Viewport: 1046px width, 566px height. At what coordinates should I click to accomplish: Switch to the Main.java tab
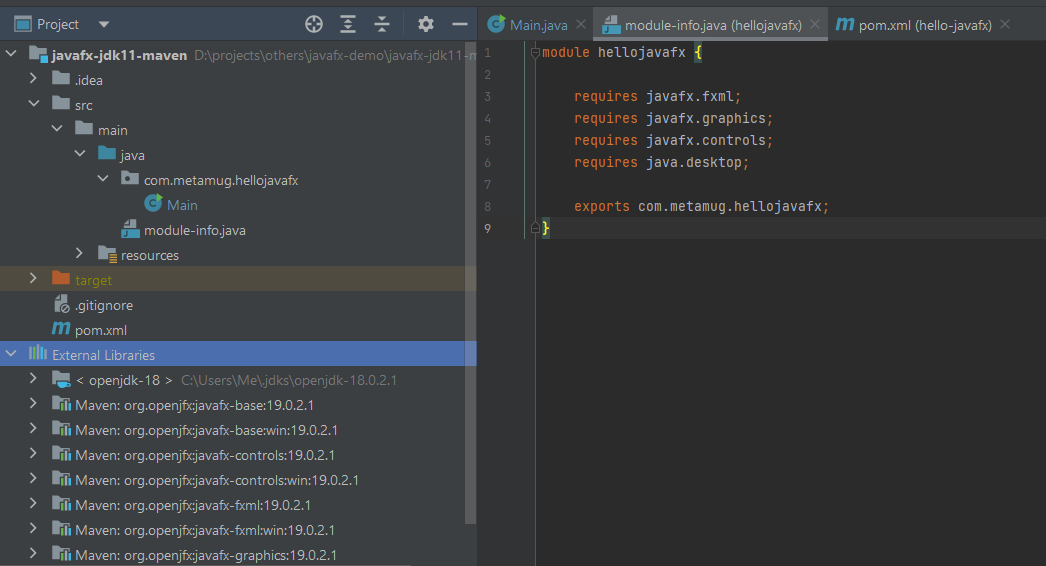[538, 25]
